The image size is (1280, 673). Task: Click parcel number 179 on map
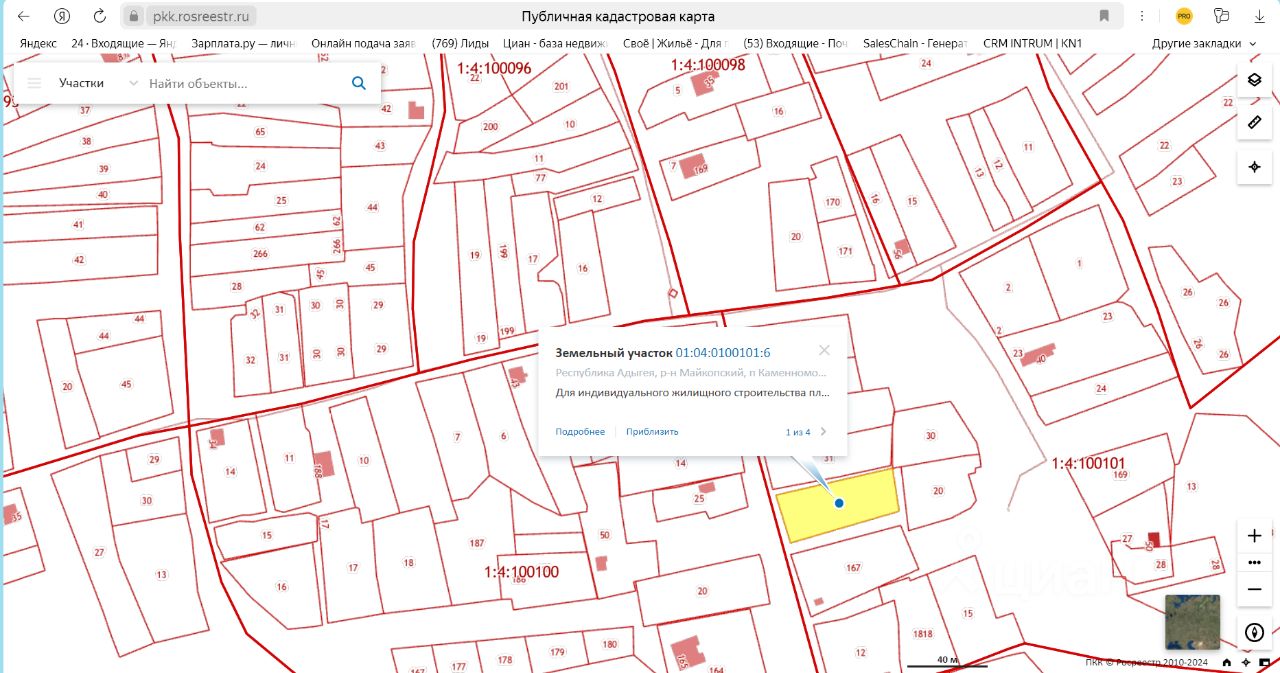(x=558, y=652)
